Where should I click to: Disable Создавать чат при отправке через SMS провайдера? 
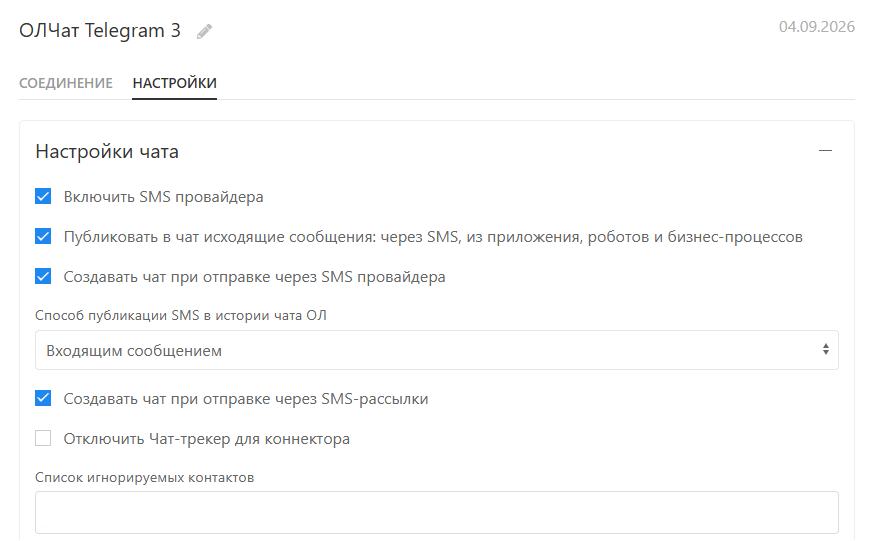[43, 276]
